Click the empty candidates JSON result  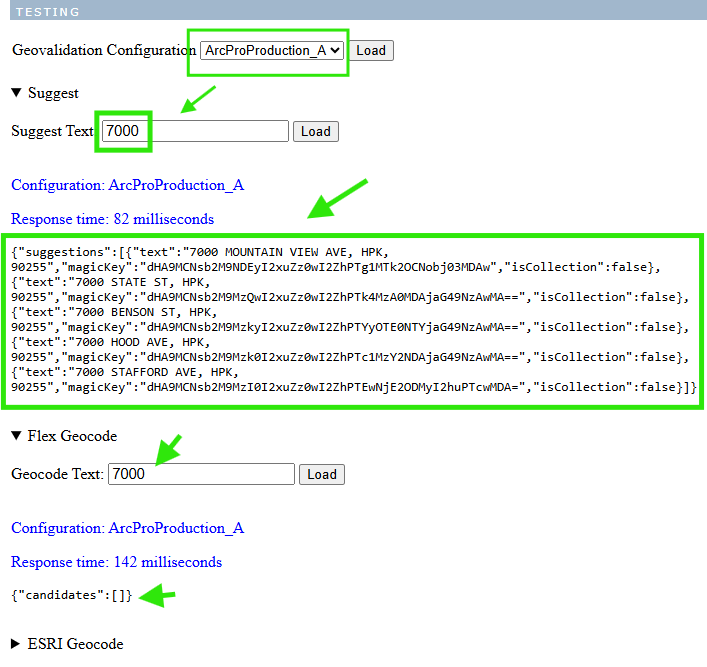coord(71,595)
